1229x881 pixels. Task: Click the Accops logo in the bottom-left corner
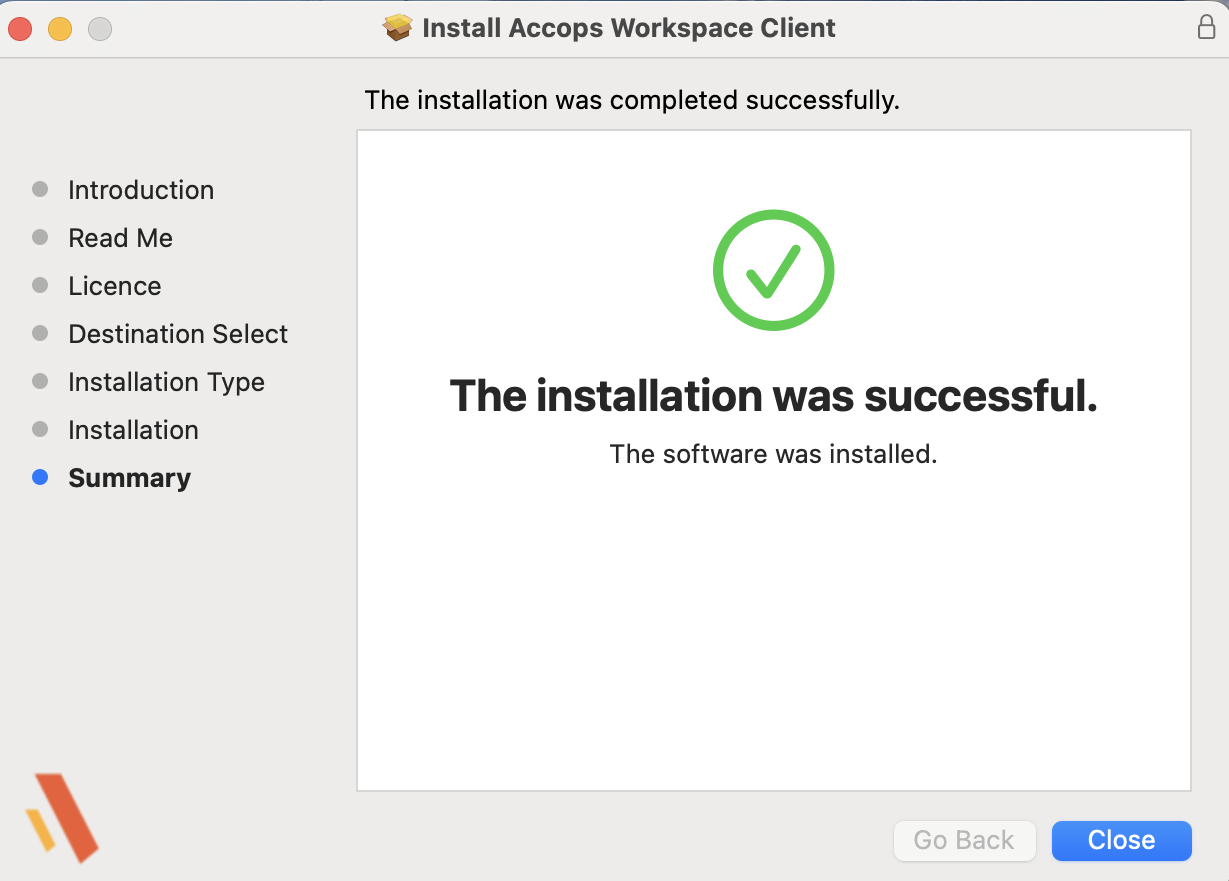tap(62, 817)
